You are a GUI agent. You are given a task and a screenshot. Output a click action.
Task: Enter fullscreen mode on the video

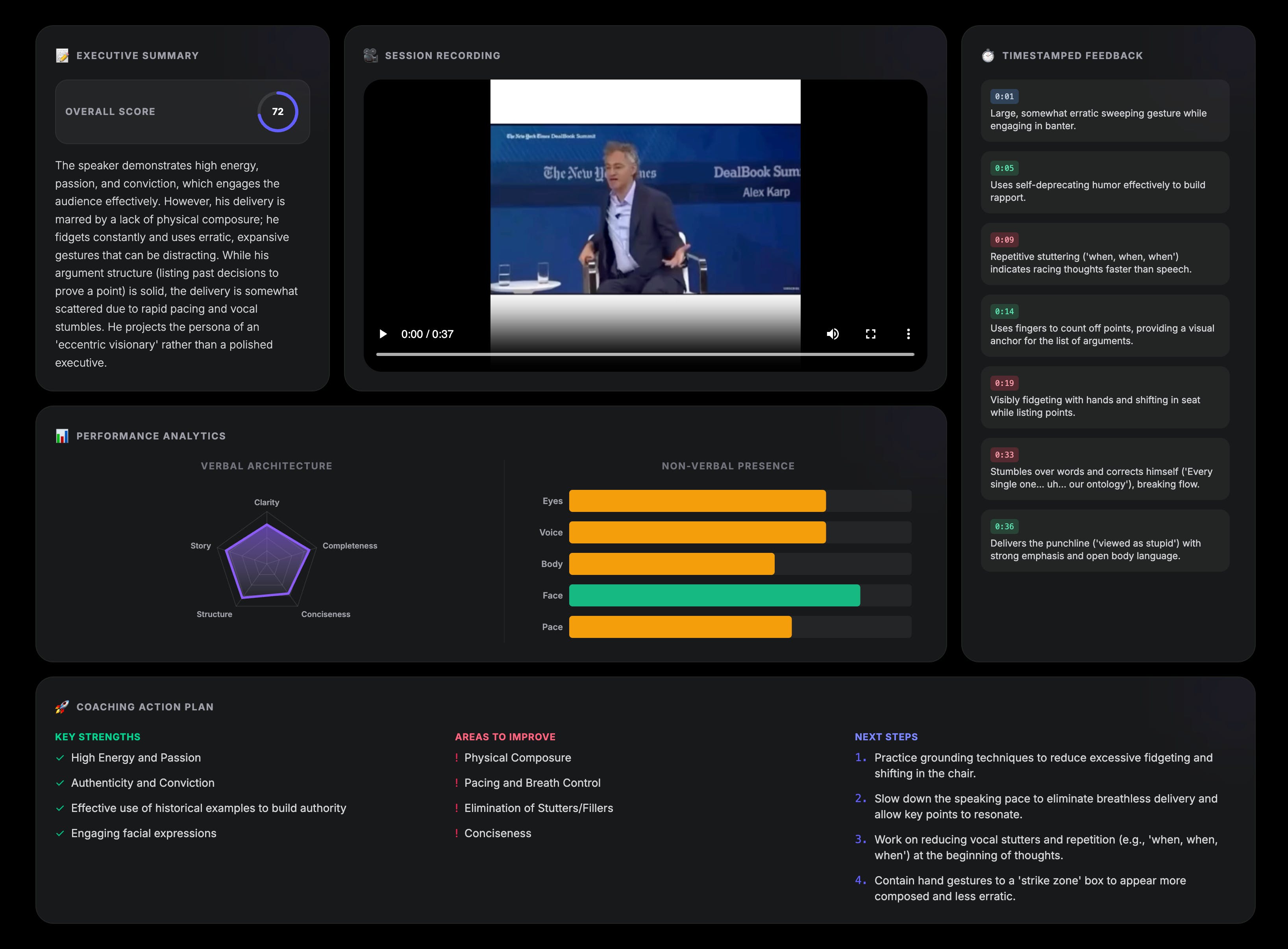[870, 334]
